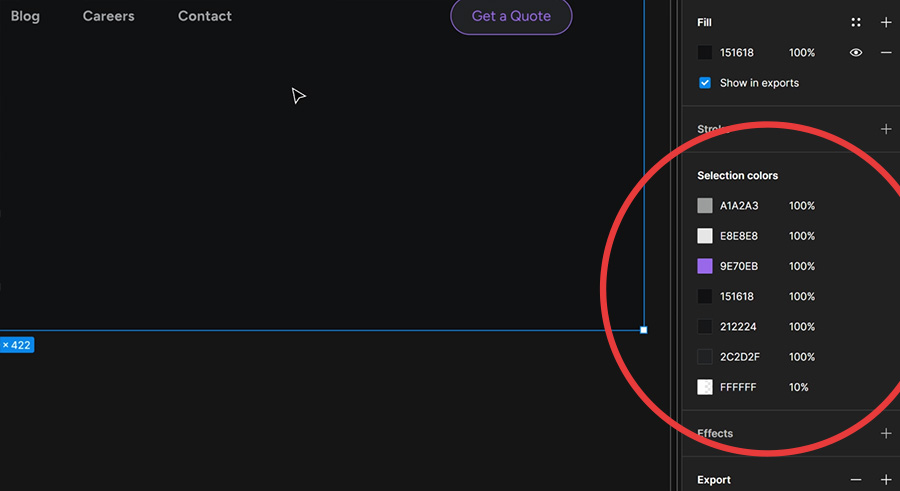Viewport: 900px width, 491px height.
Task: Uncheck Show in exports checkbox
Action: [x=705, y=83]
